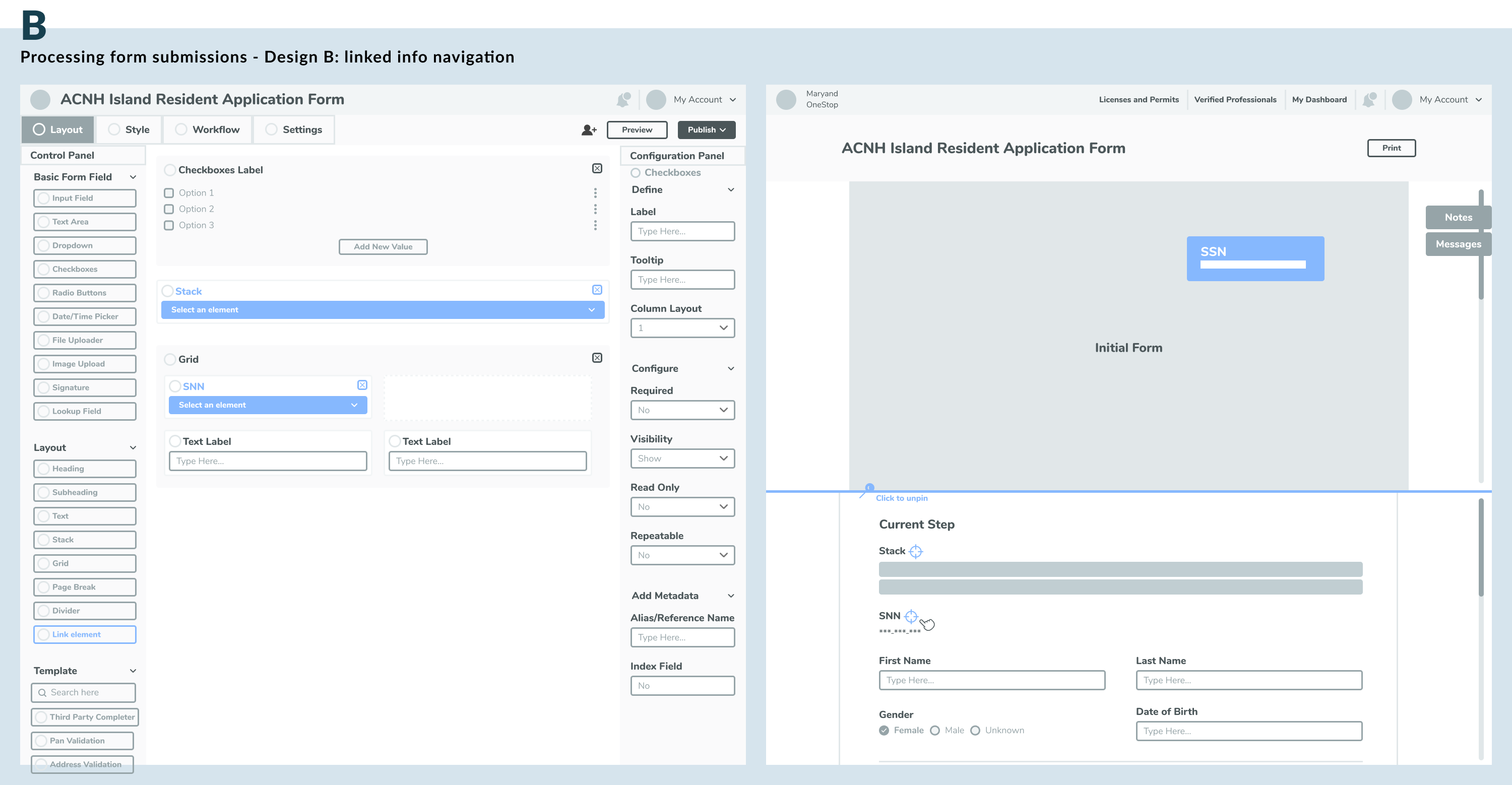Remove the Grid block with its X icon
Viewport: 1512px width, 785px height.
(x=597, y=358)
